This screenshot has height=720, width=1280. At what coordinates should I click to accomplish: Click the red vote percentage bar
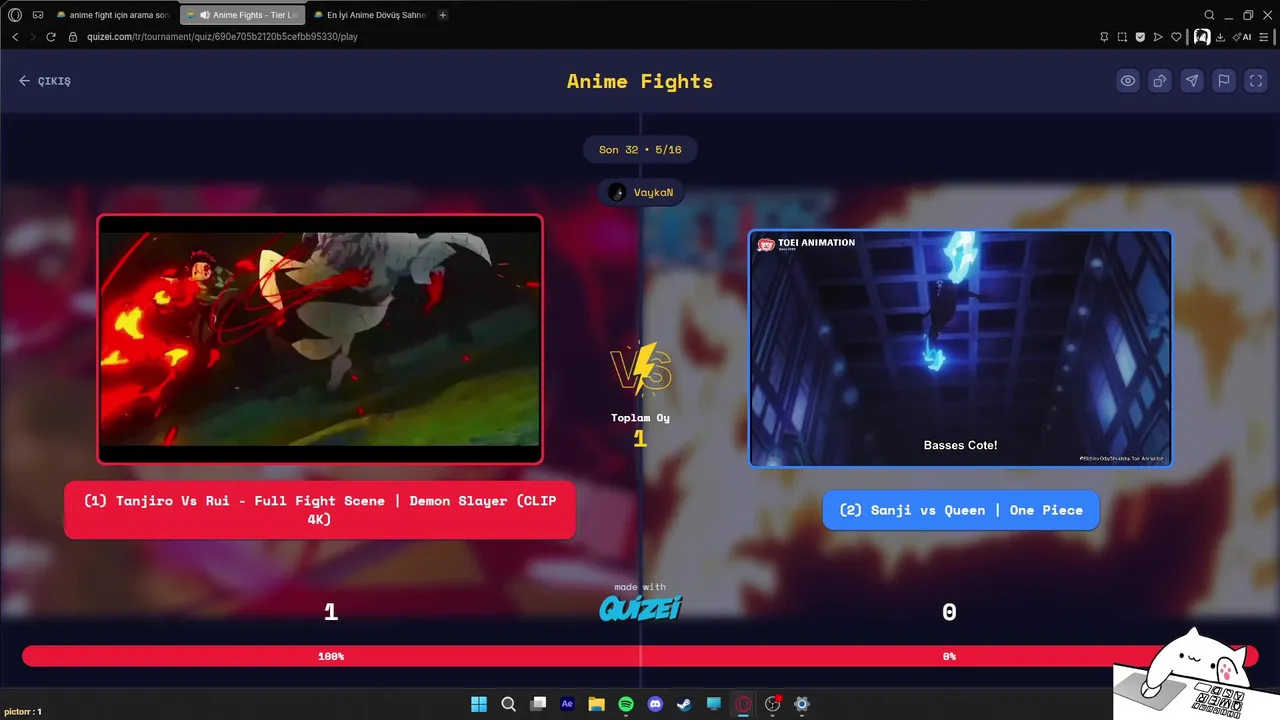[640, 656]
